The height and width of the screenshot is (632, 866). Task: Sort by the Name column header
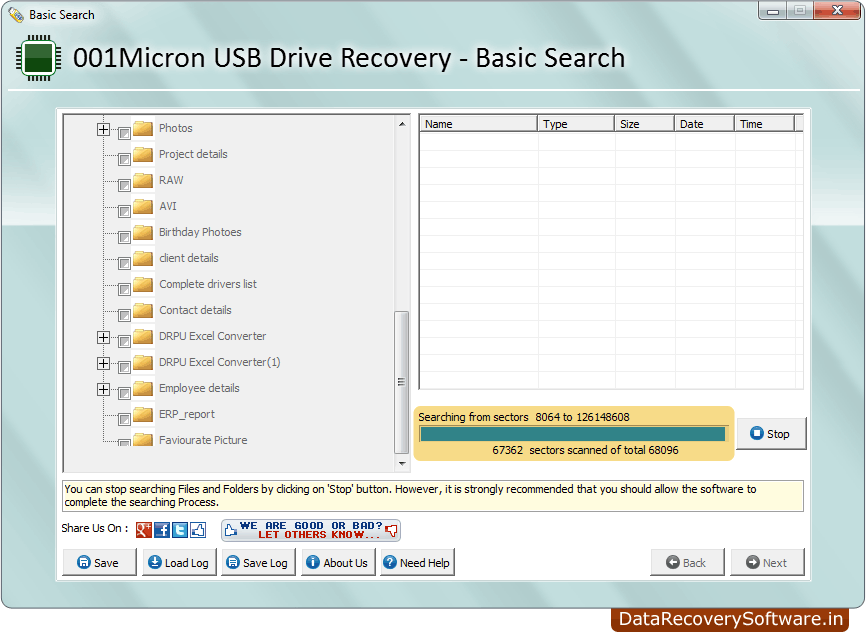click(478, 124)
